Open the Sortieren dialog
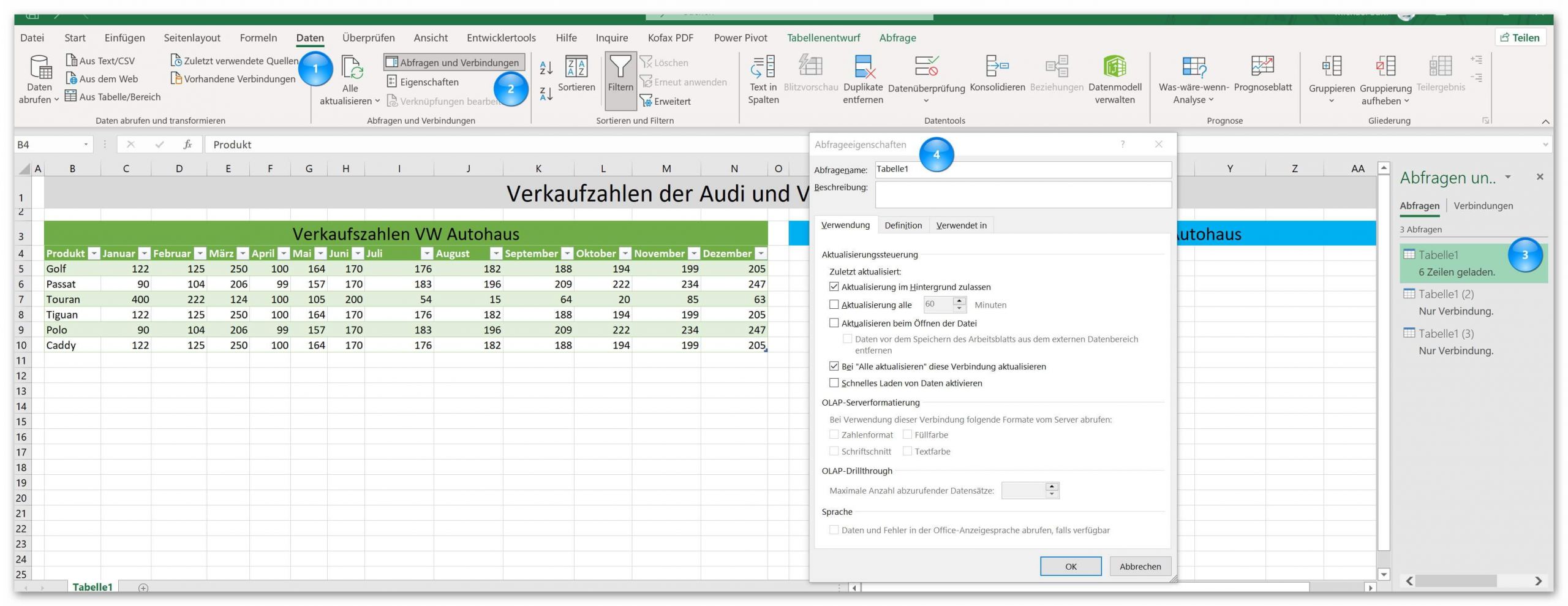The width and height of the screenshot is (1568, 606). click(576, 74)
